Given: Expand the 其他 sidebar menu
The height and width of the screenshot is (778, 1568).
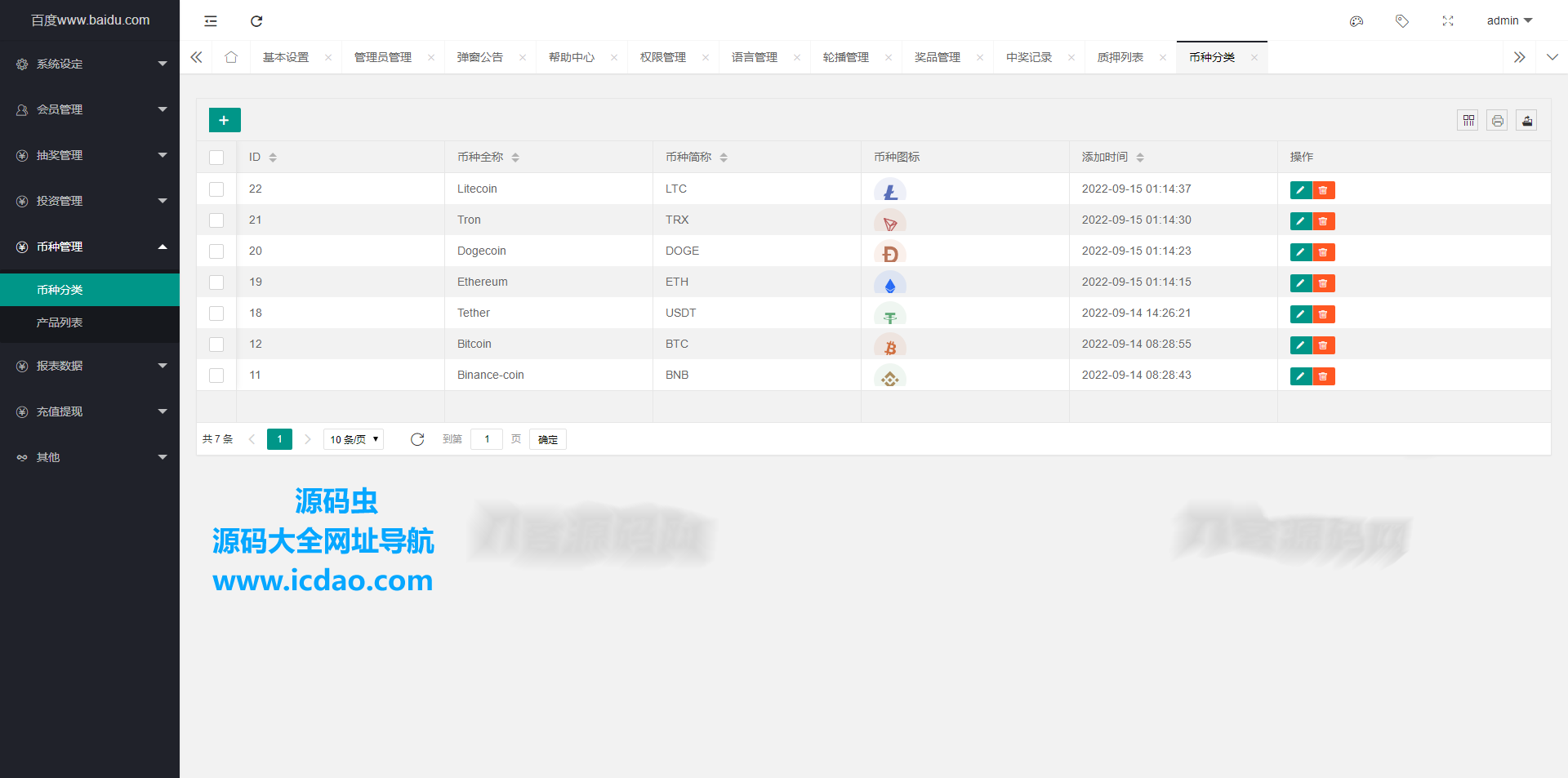Looking at the screenshot, I should click(90, 457).
